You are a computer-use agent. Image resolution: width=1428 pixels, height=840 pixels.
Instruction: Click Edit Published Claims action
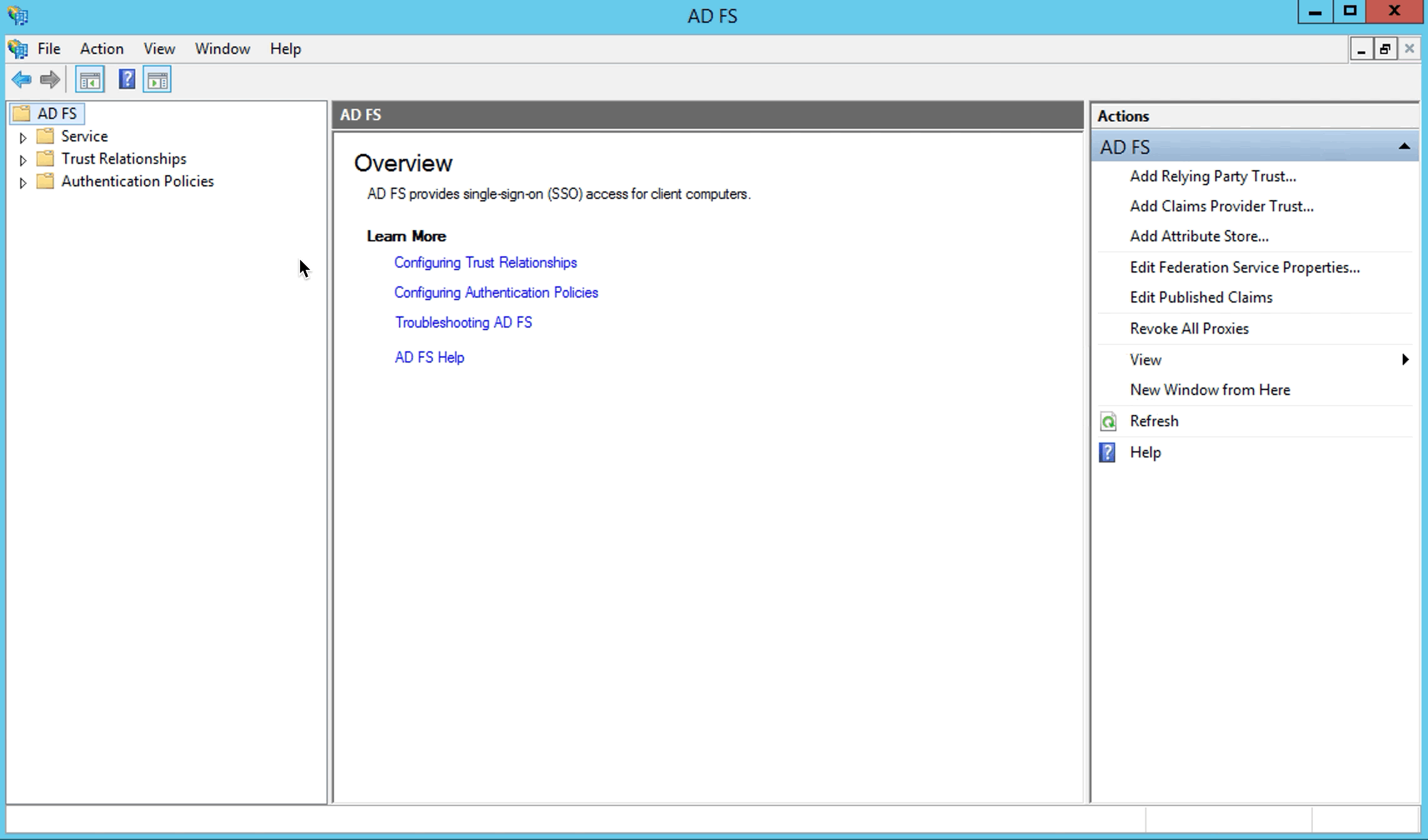[1201, 297]
